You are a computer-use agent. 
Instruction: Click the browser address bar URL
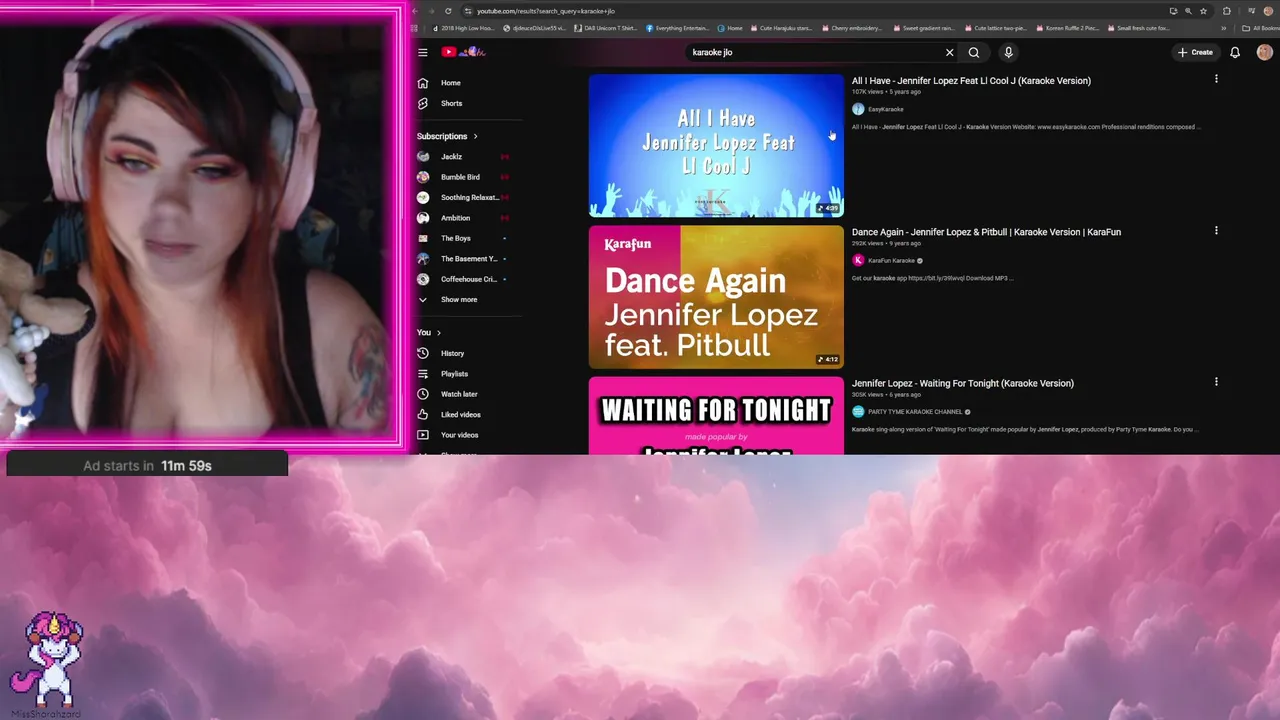(x=546, y=11)
